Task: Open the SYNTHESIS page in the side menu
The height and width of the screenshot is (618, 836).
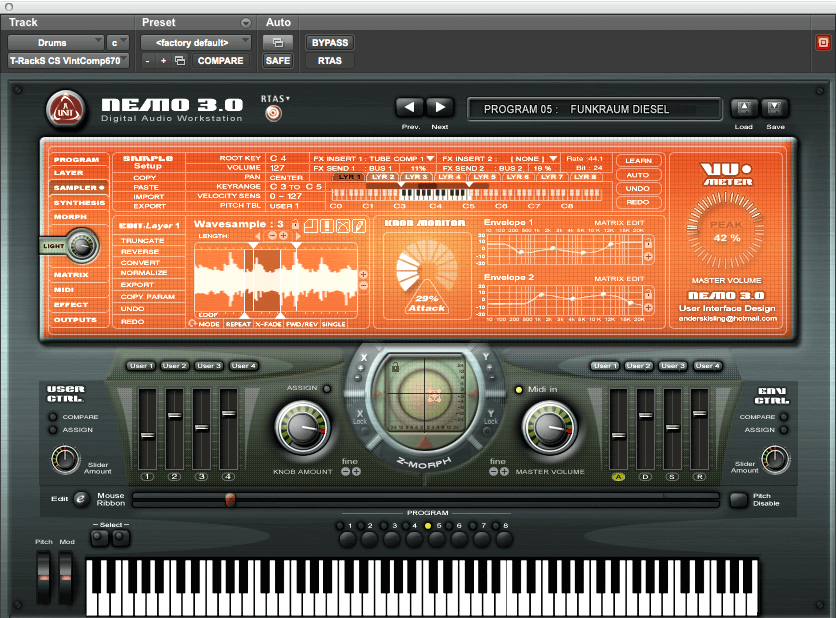Action: [79, 203]
